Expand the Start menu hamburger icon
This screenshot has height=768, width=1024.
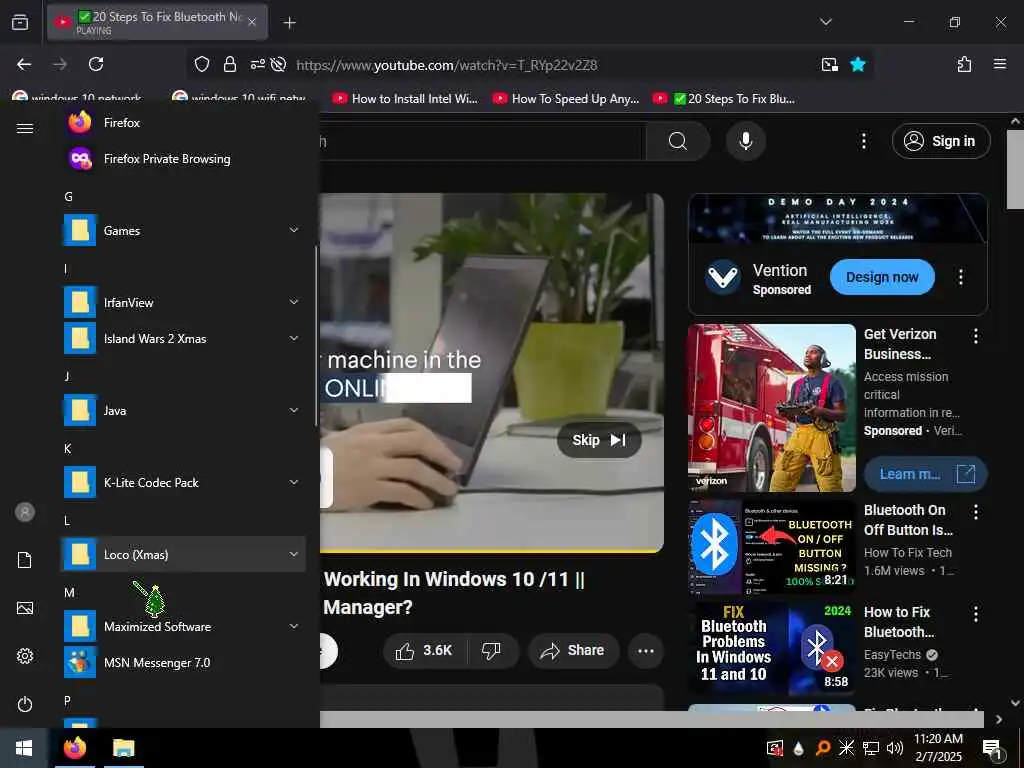tap(25, 128)
